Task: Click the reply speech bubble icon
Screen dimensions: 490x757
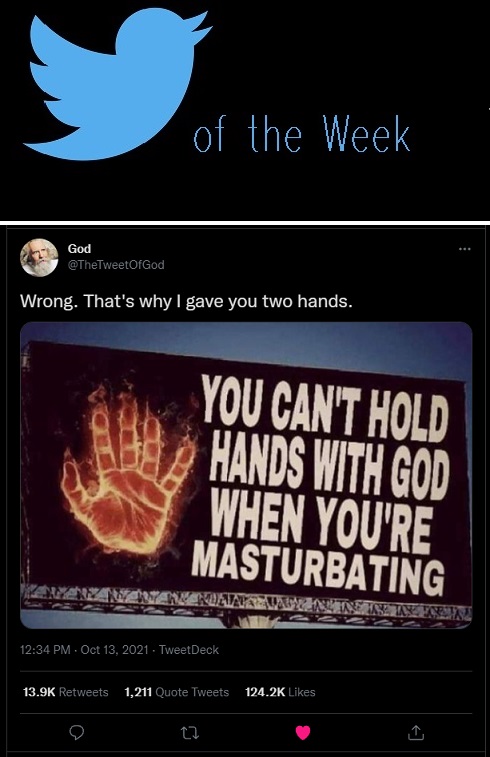Action: pyautogui.click(x=77, y=733)
